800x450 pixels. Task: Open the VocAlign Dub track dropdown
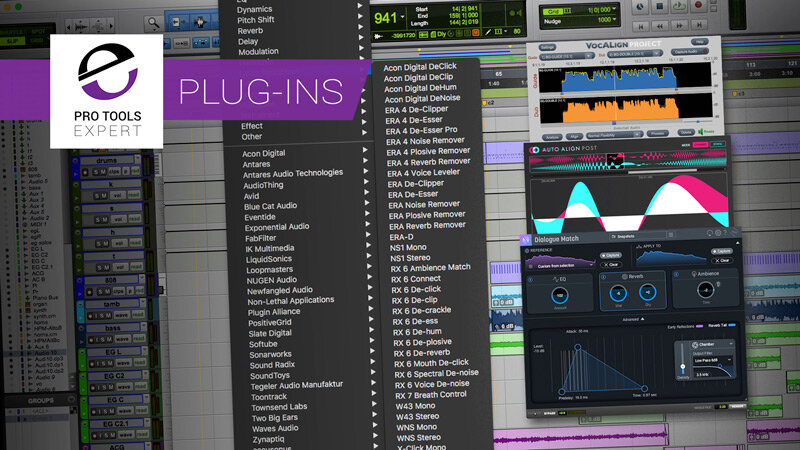coord(634,54)
